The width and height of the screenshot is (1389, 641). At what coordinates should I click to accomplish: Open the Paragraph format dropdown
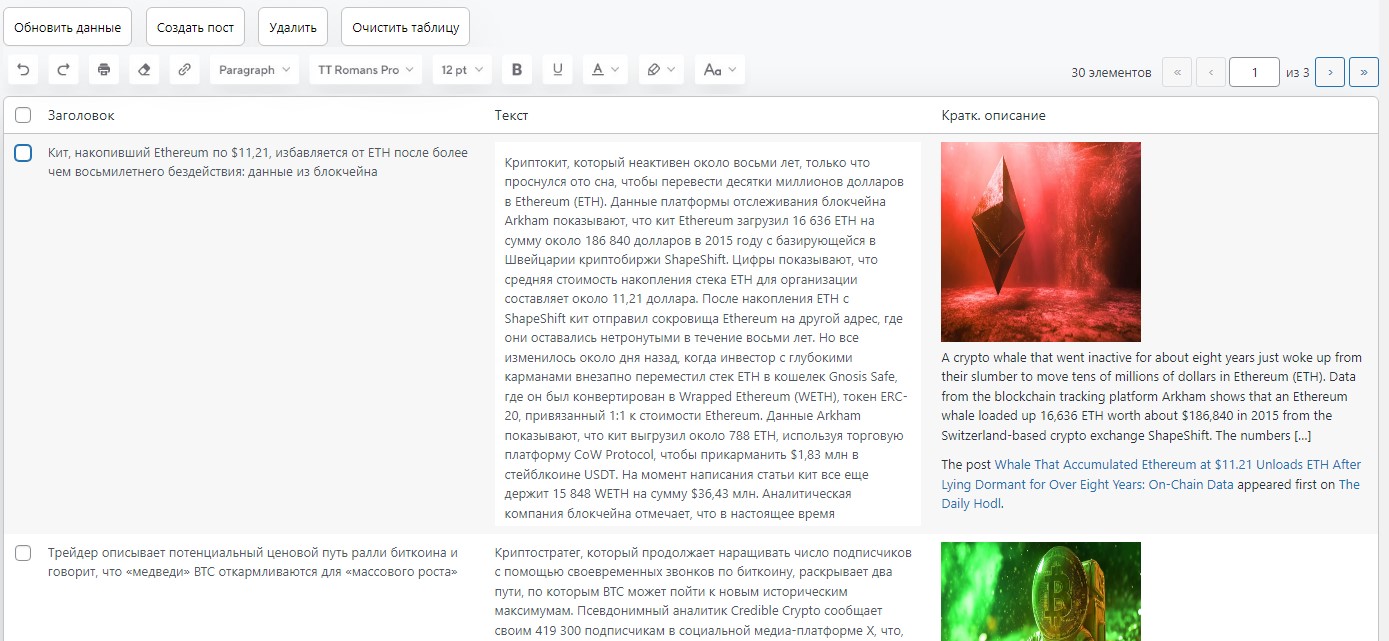[x=254, y=70]
